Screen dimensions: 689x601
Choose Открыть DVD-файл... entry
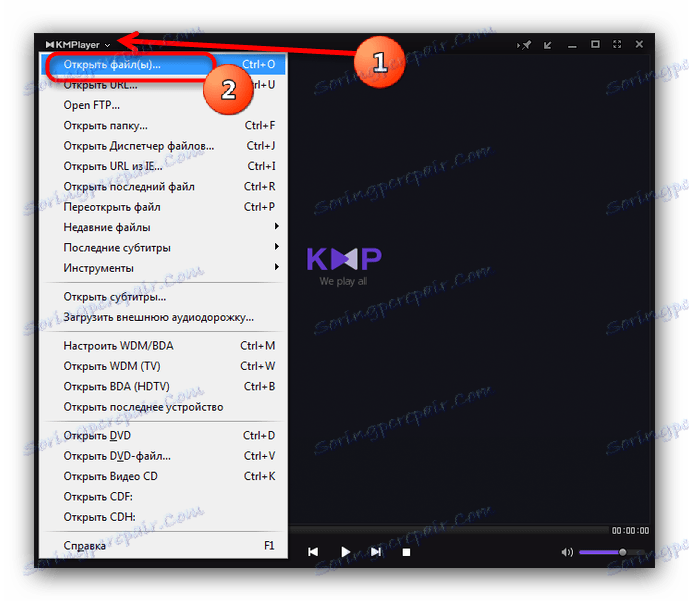tap(163, 456)
